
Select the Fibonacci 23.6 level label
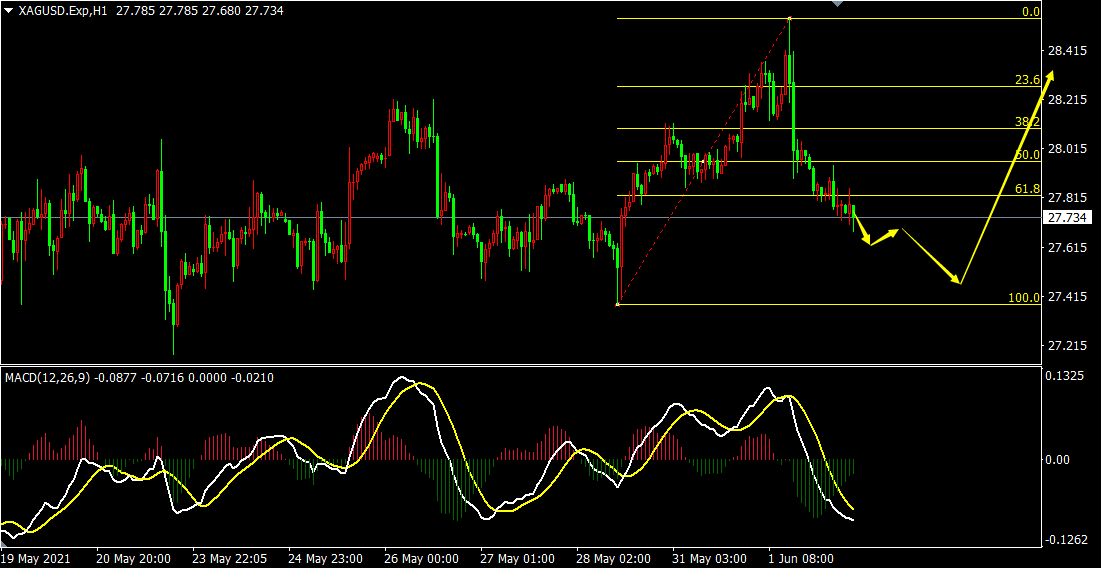[1027, 79]
